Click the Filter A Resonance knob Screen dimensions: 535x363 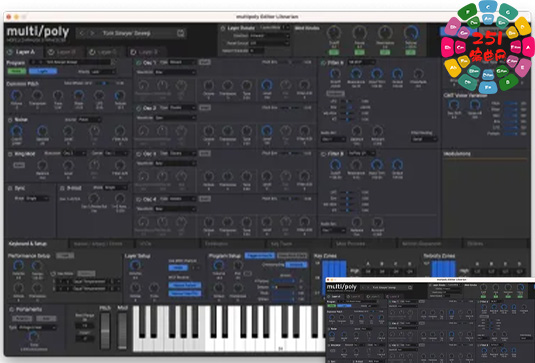coord(356,74)
